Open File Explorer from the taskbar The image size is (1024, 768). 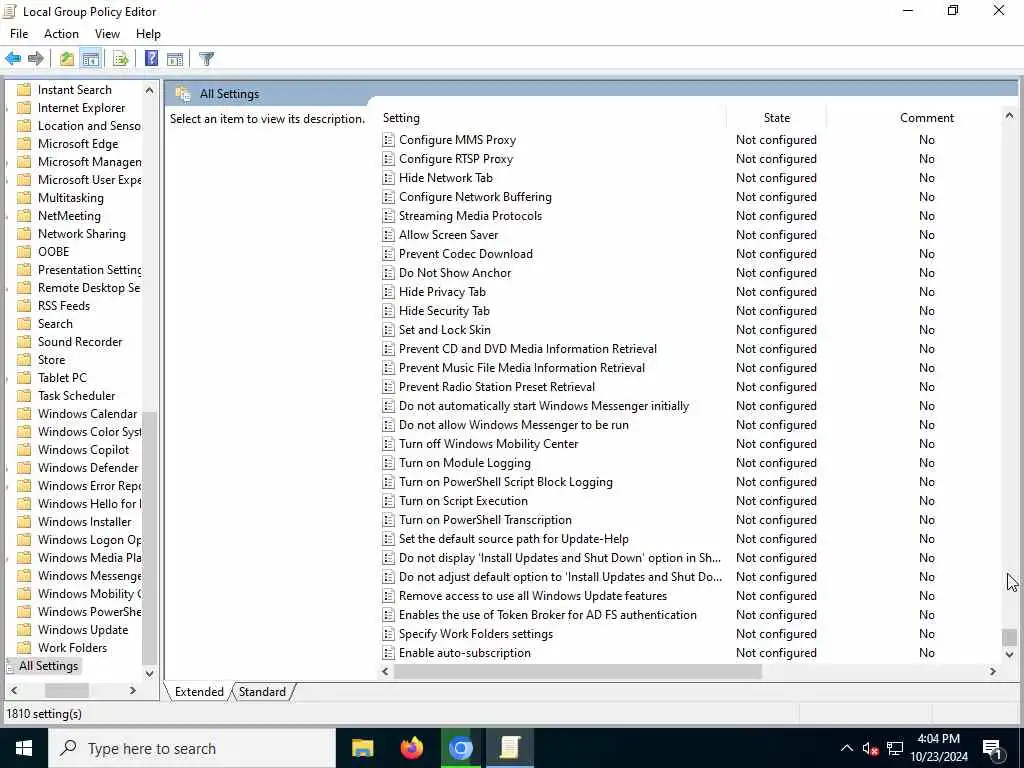click(362, 748)
